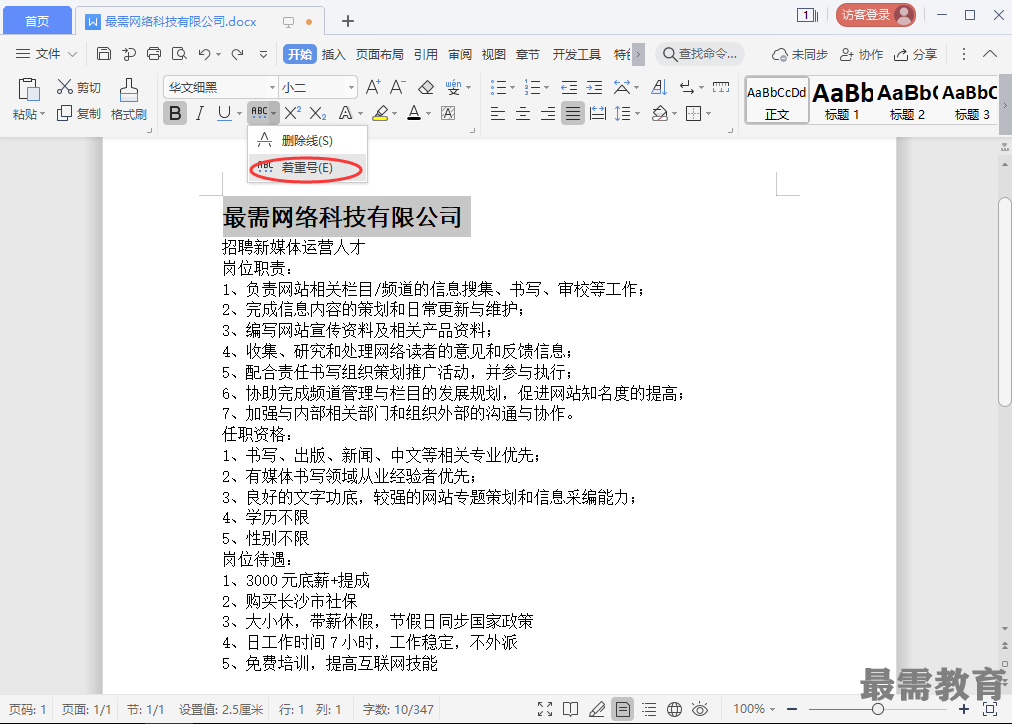Click the Print icon

click(154, 54)
